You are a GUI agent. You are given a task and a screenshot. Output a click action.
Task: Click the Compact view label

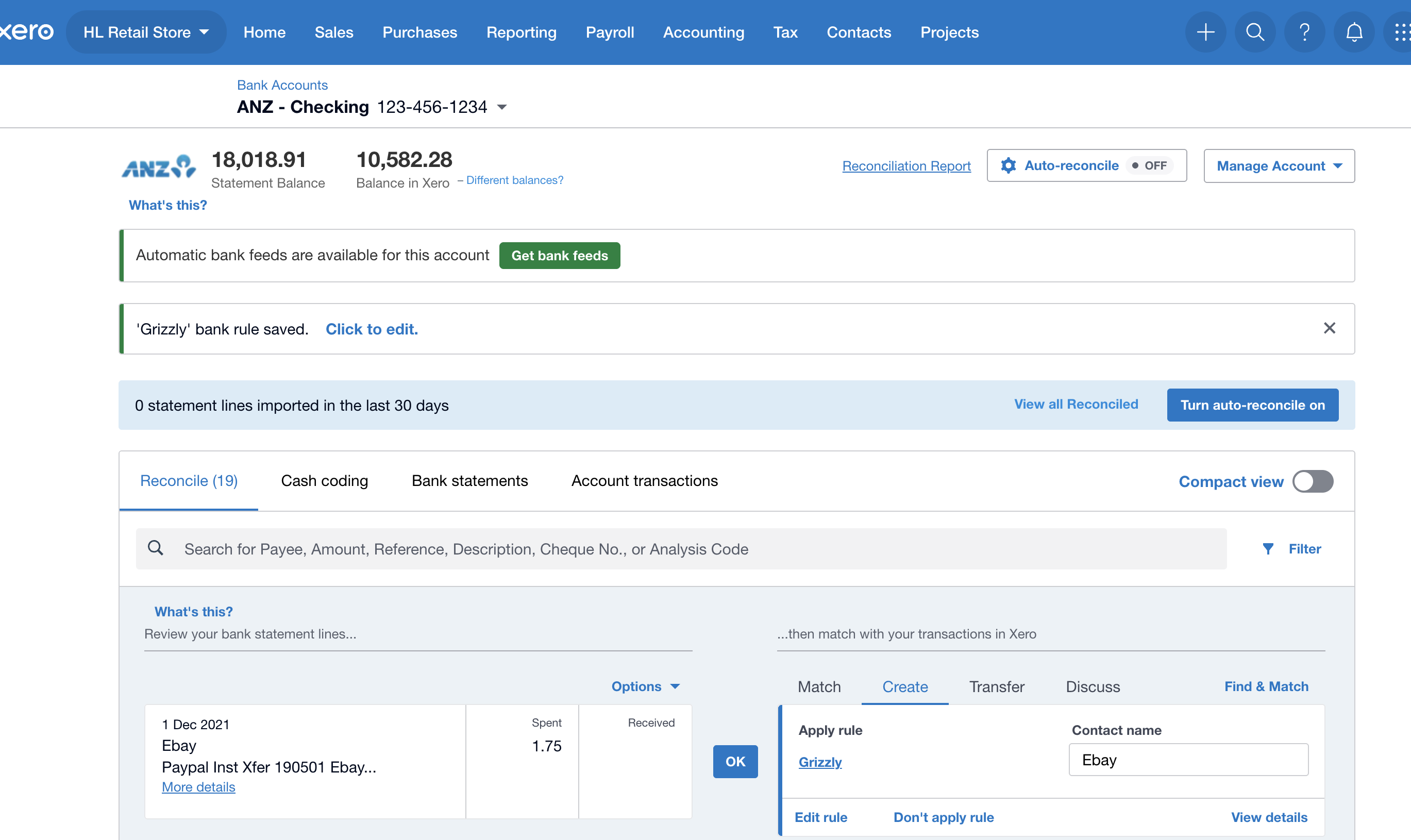tap(1231, 481)
